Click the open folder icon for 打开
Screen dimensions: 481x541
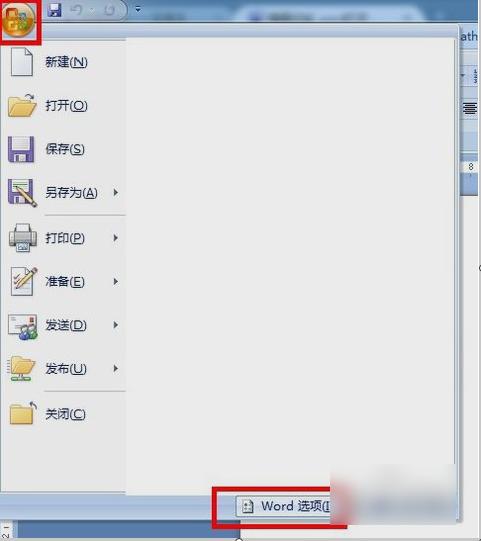point(22,106)
